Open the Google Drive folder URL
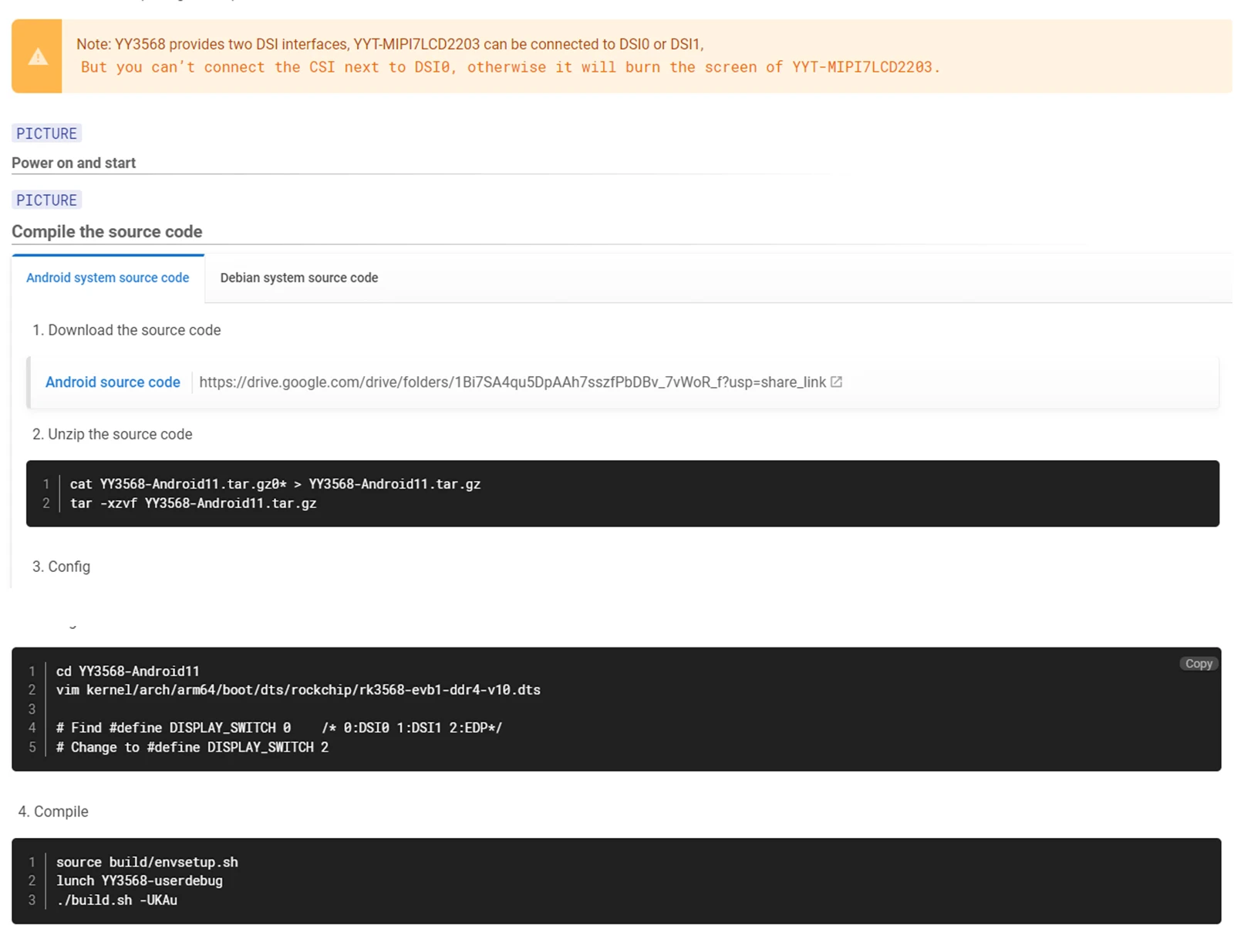The height and width of the screenshot is (952, 1234). point(511,382)
